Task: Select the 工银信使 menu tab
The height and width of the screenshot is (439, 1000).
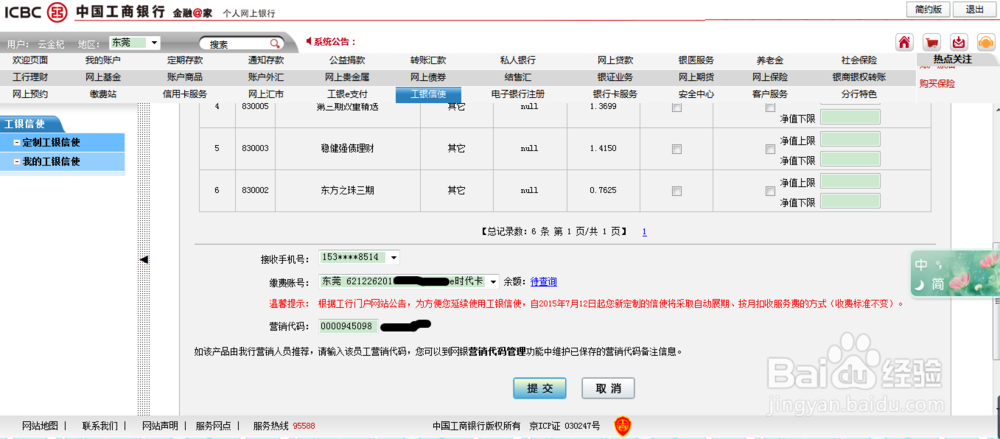Action: (x=427, y=94)
